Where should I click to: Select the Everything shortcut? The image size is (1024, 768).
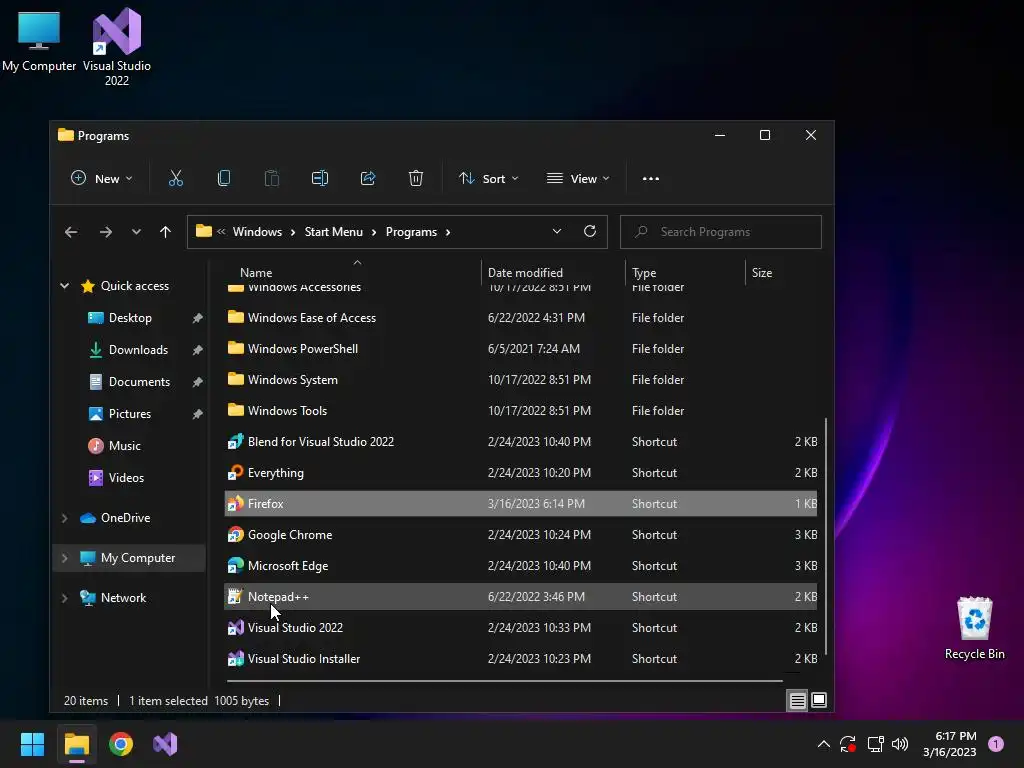click(x=520, y=473)
